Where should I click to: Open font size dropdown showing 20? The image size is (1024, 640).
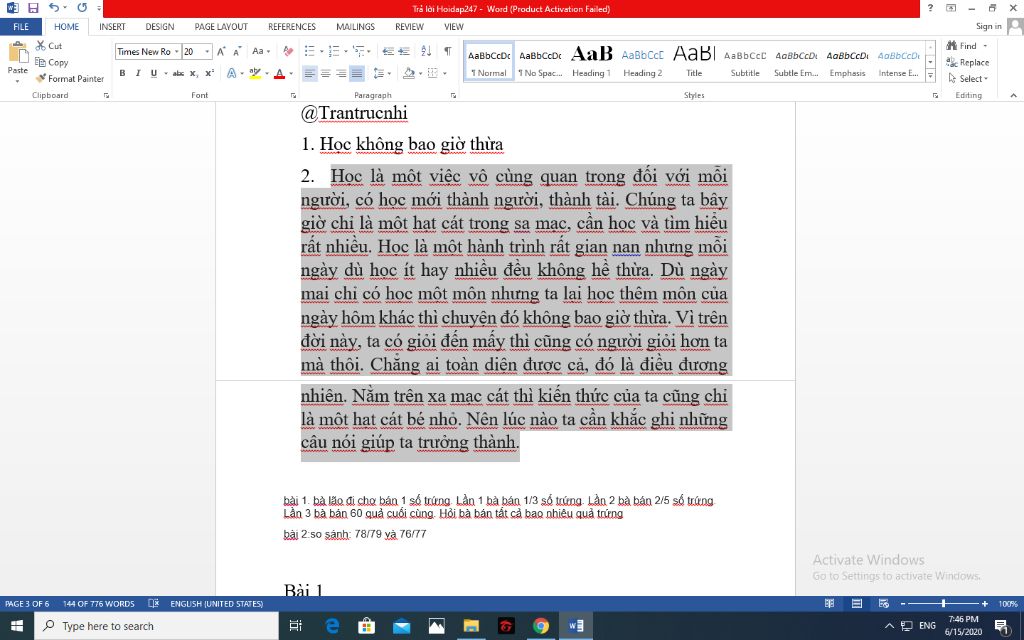pos(207,52)
